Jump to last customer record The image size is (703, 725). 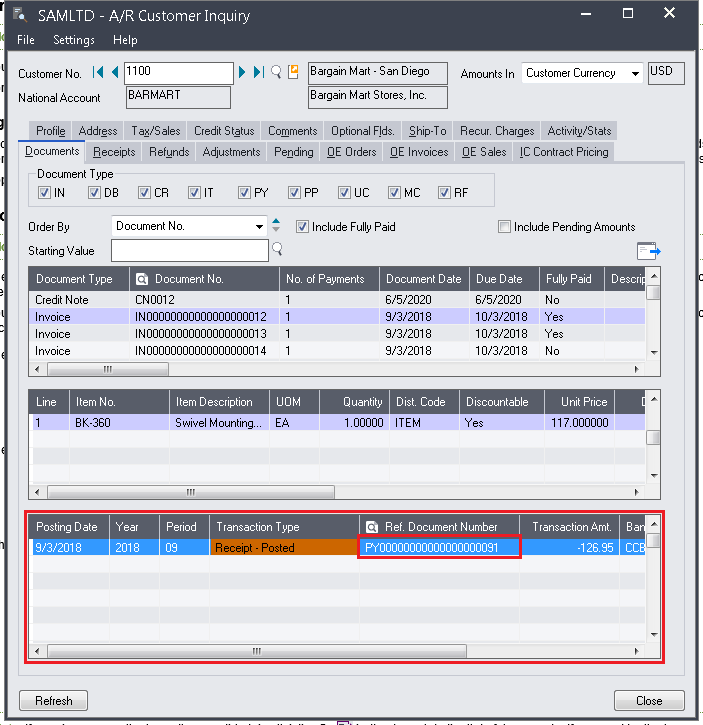259,73
